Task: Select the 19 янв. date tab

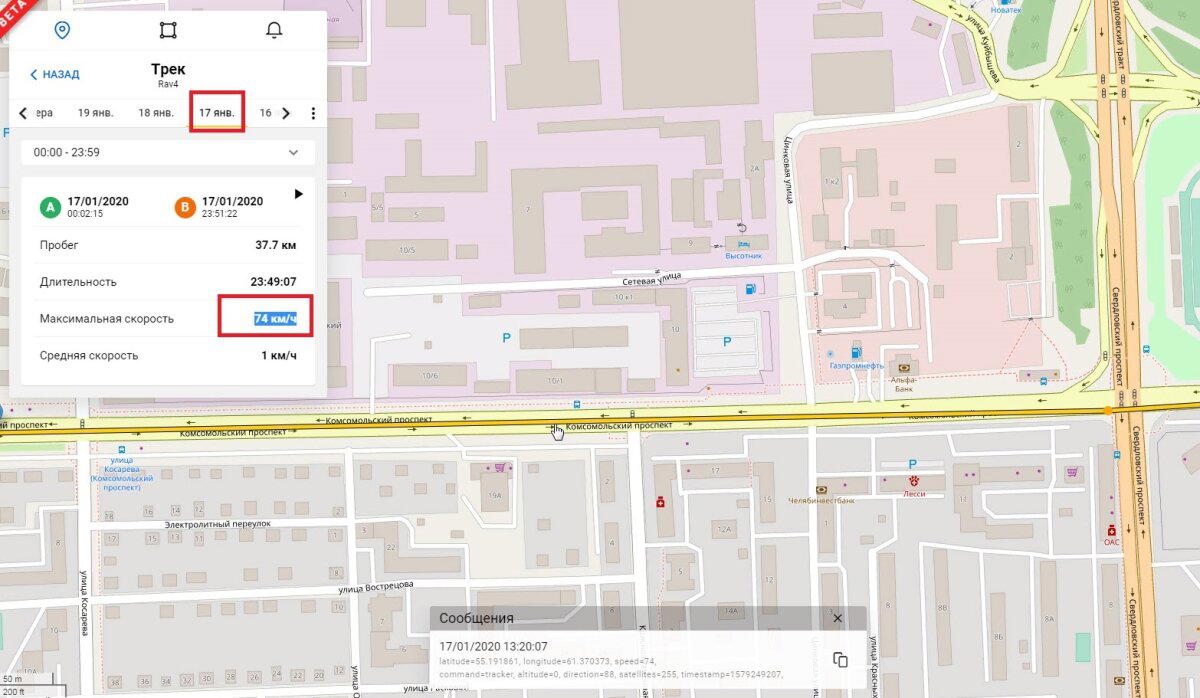Action: [x=95, y=113]
